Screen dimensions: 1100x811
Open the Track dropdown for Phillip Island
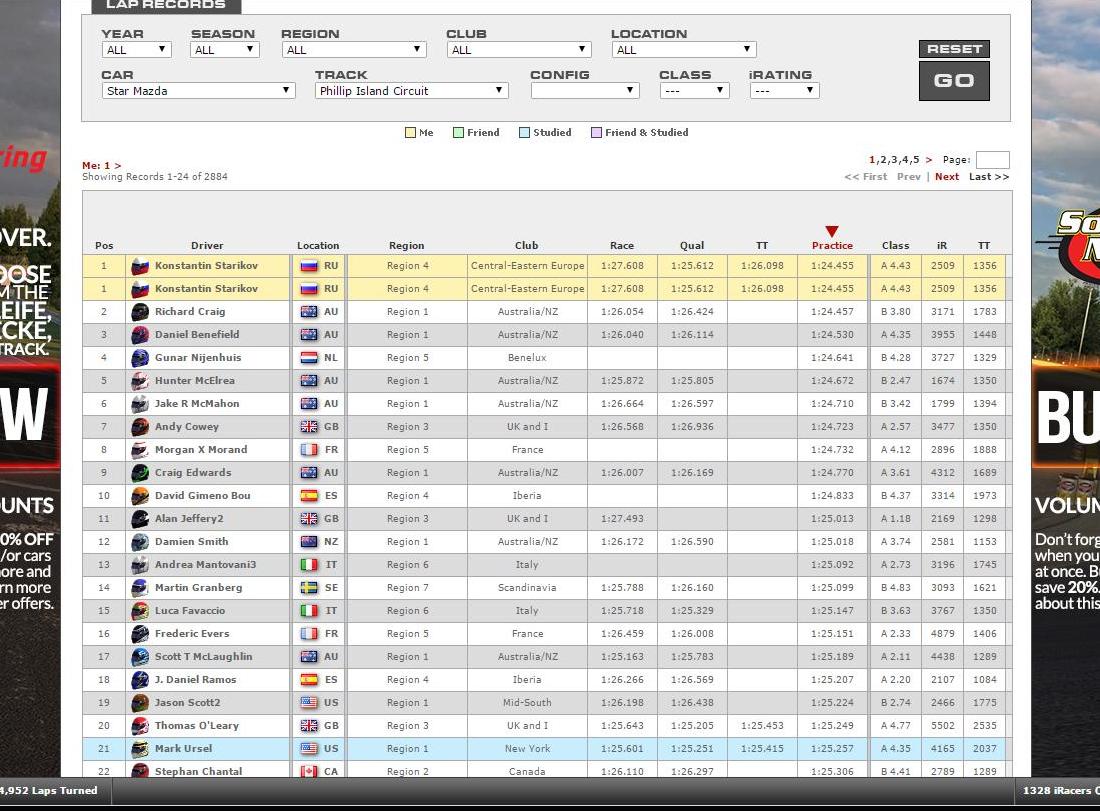coord(411,91)
